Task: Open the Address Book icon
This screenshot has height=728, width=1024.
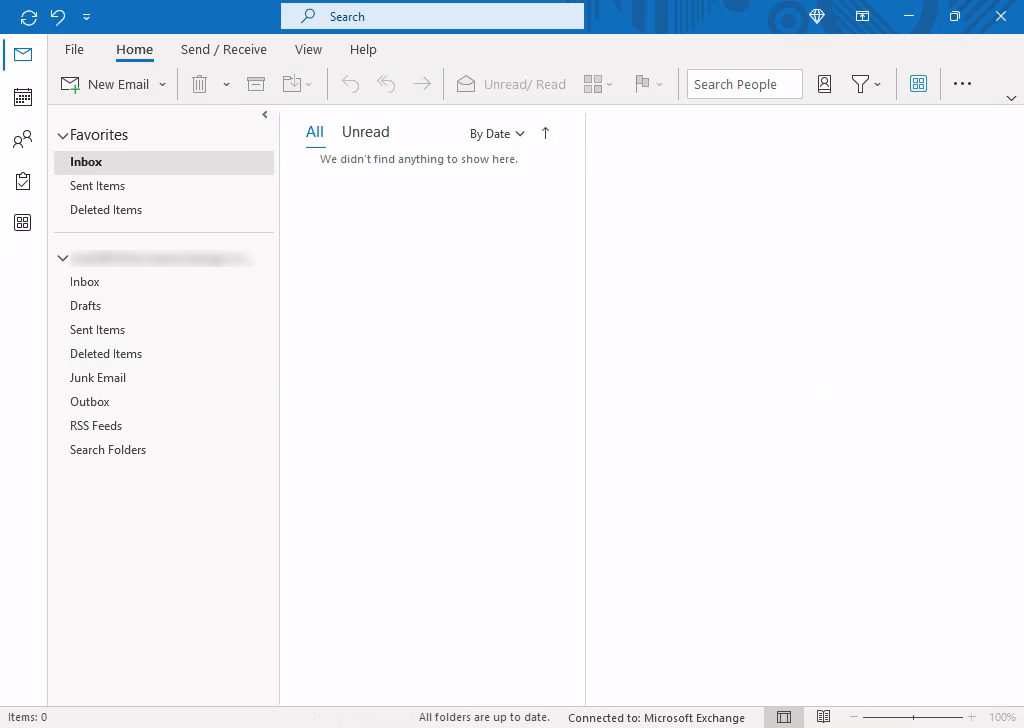Action: click(x=824, y=84)
